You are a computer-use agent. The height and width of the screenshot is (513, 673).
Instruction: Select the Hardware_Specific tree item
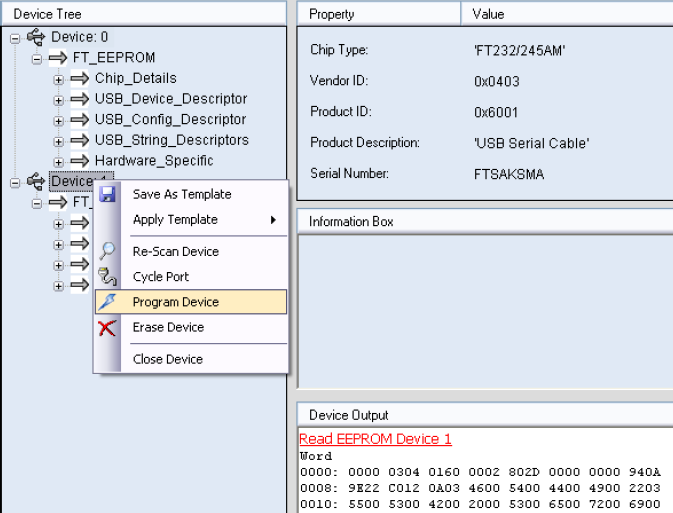pos(154,161)
